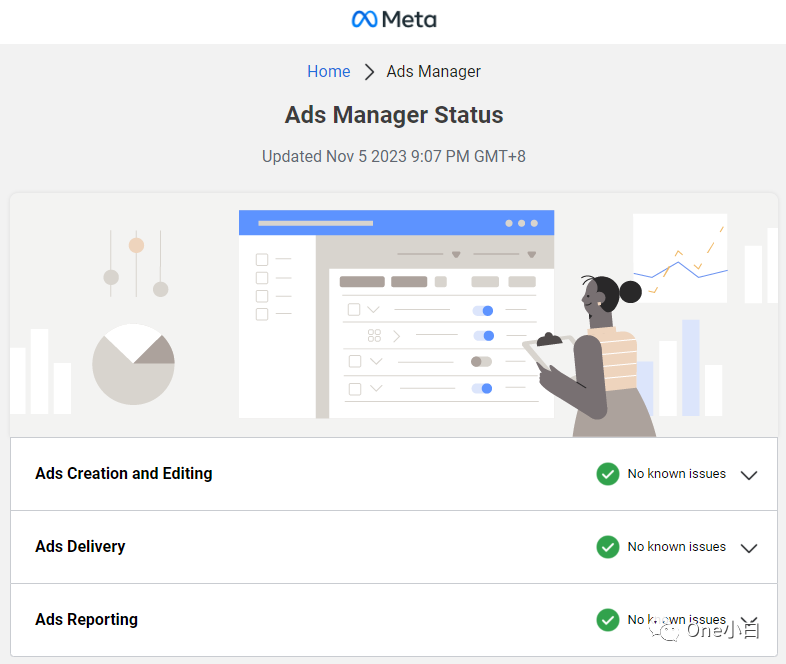Click the breadcrumb separator arrow
786x664 pixels.
coord(369,72)
